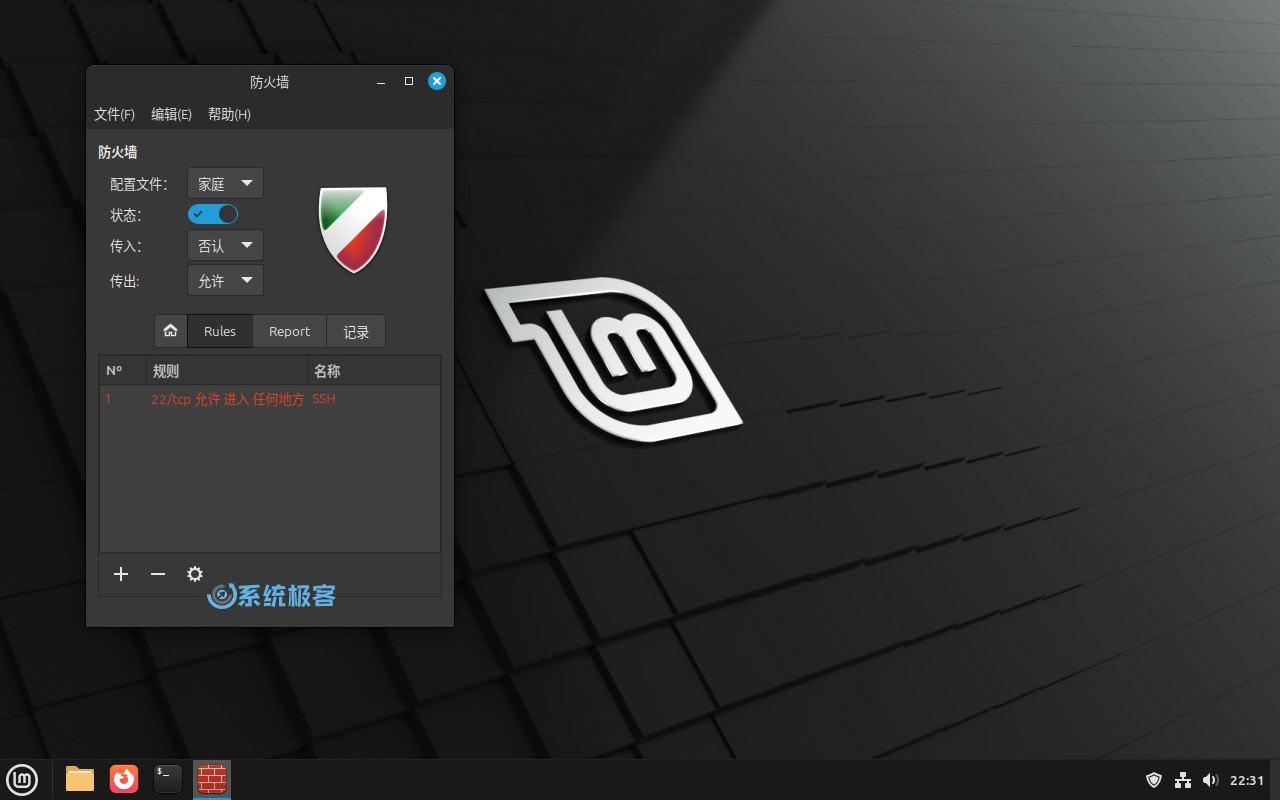1280x800 pixels.
Task: Open the volume tray icon
Action: pos(1210,780)
